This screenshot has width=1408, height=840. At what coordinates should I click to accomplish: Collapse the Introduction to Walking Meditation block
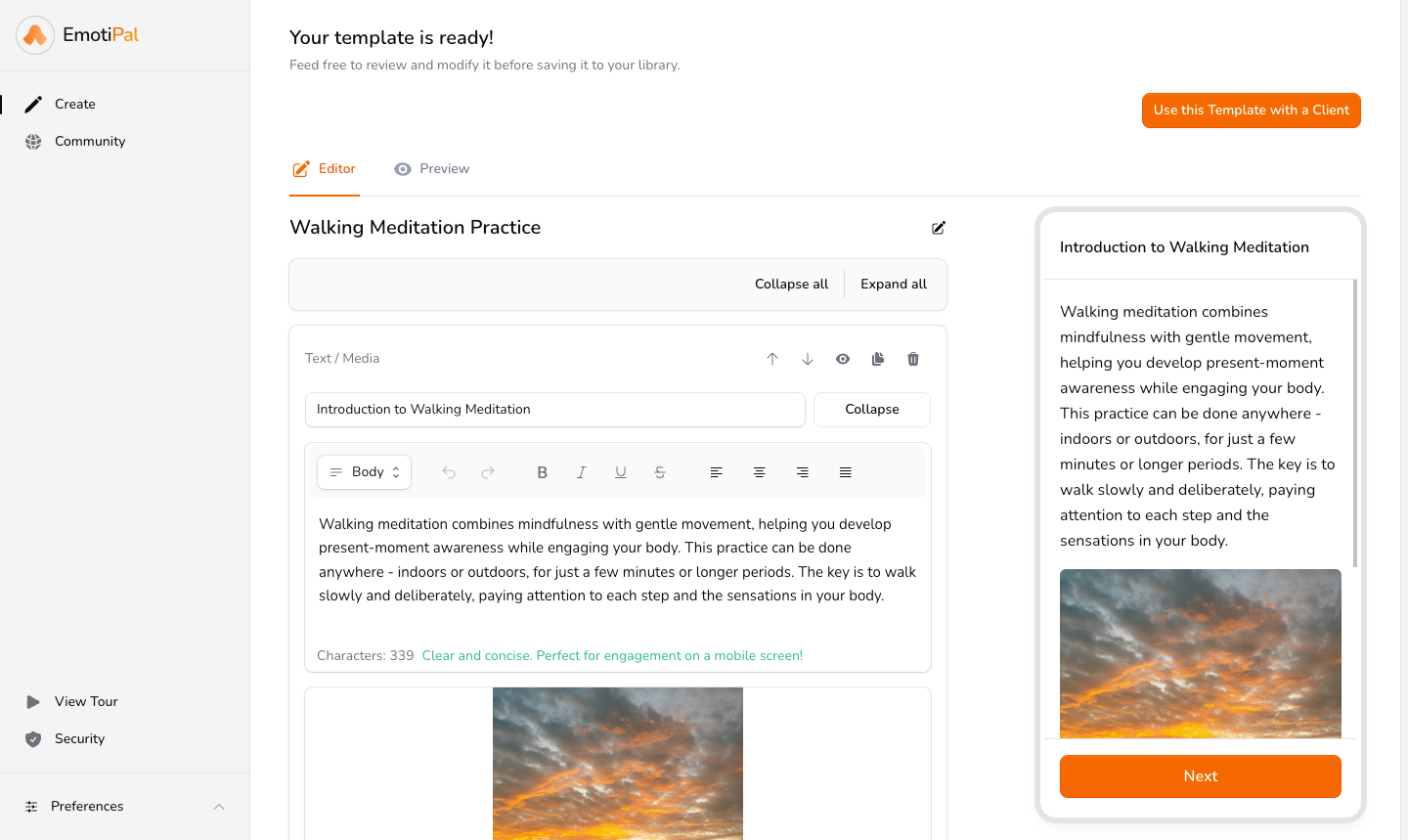click(871, 410)
